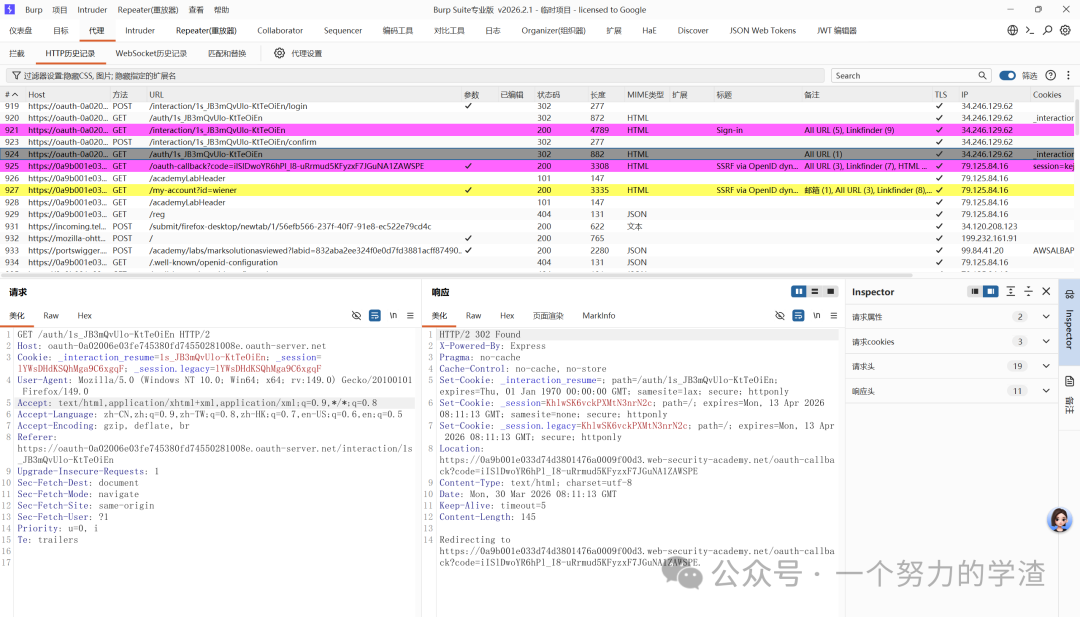Viewport: 1080px width, 617px height.
Task: Switch to the Intruder tab
Action: [140, 30]
